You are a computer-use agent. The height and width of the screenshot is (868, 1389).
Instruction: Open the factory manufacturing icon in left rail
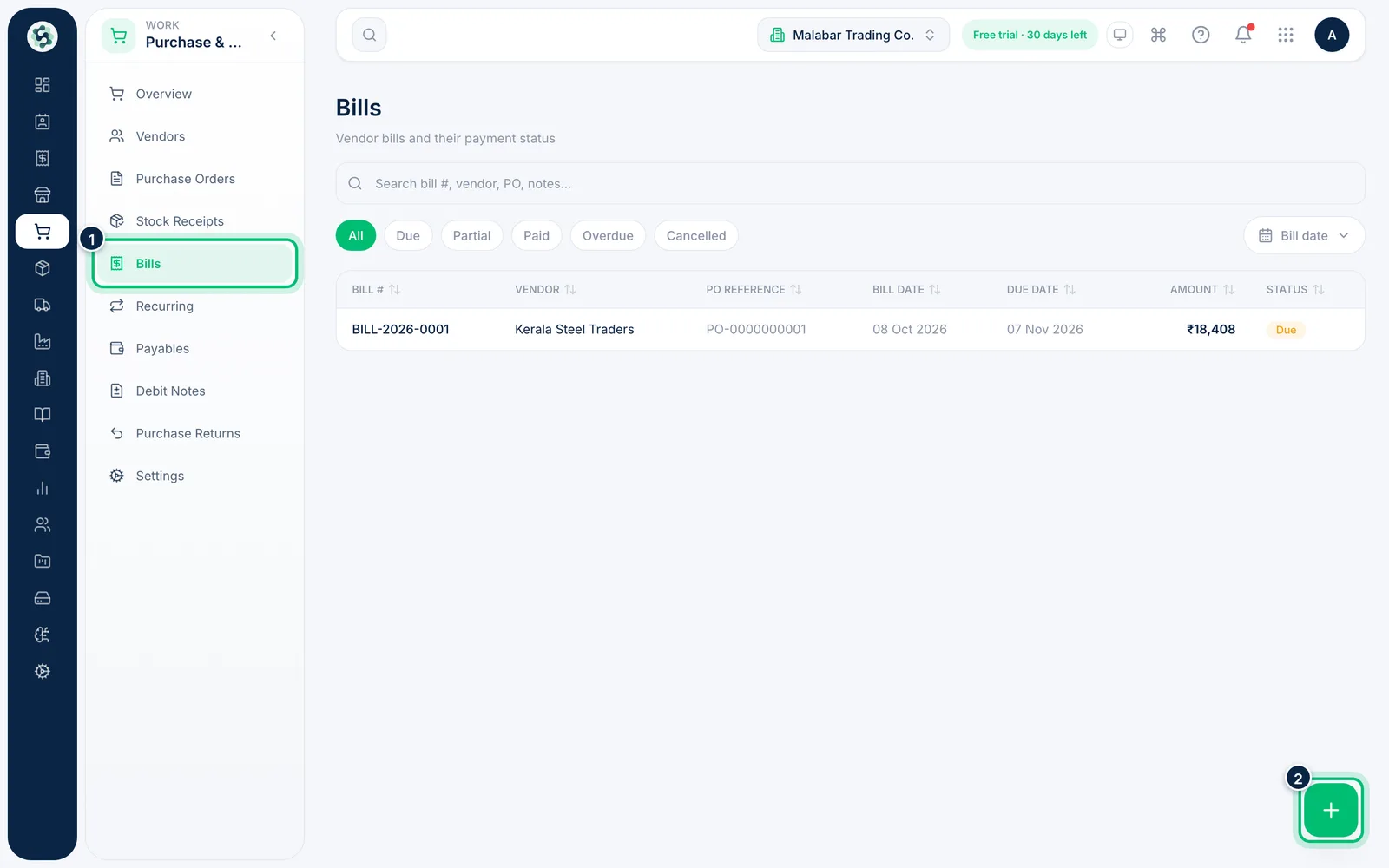point(42,341)
